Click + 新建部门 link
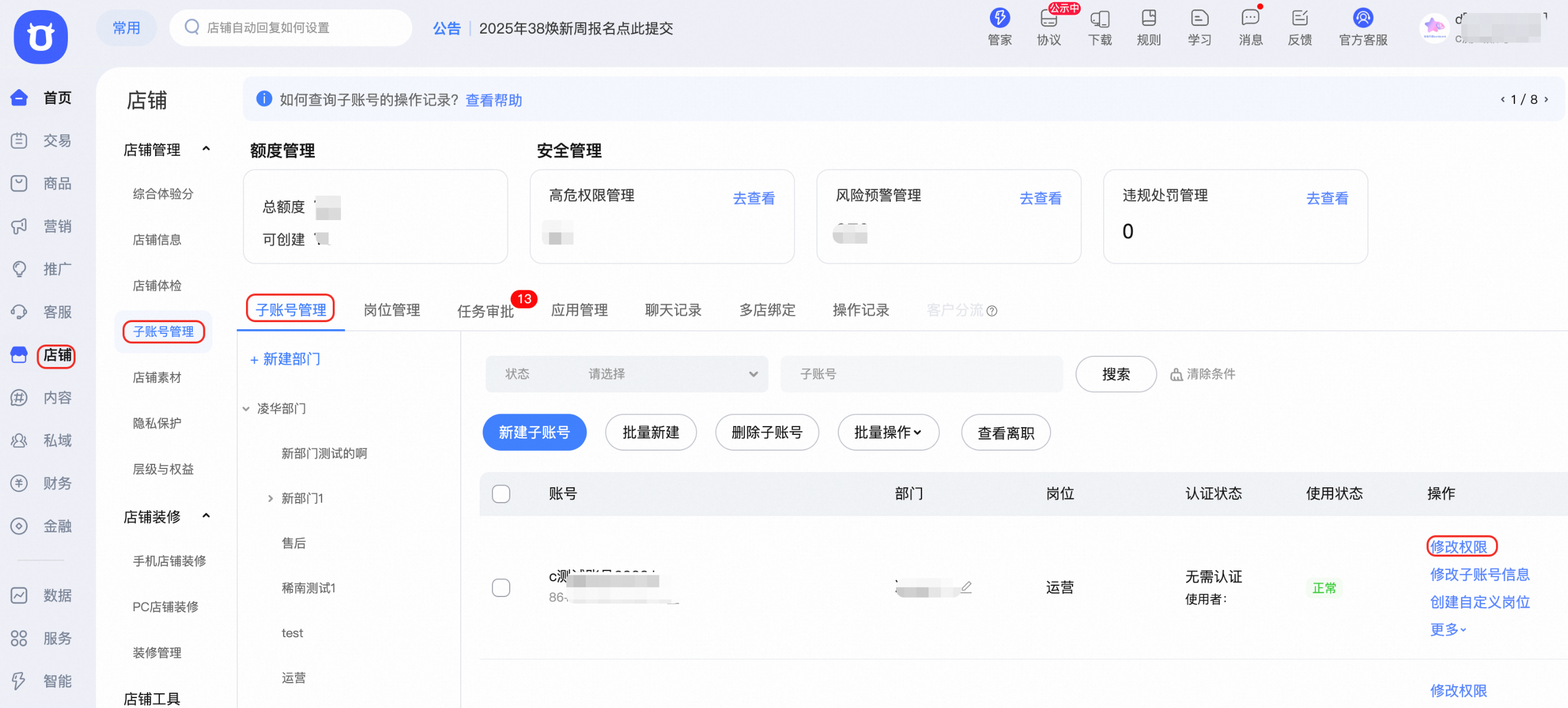 (286, 359)
